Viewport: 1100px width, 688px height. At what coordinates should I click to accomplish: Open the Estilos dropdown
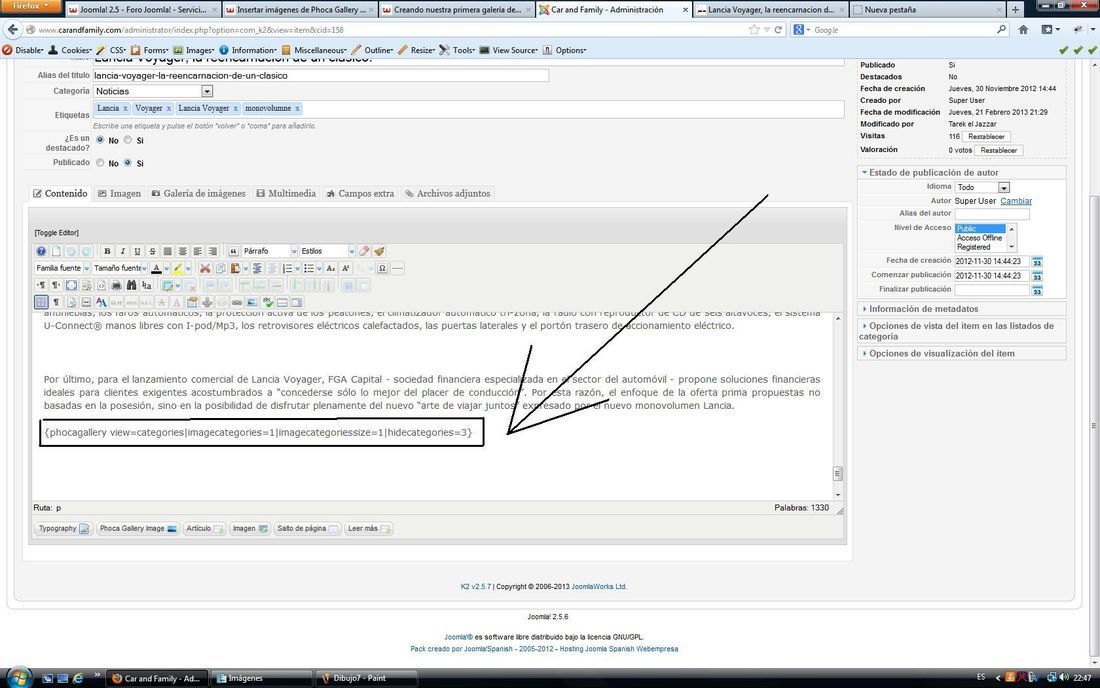click(x=327, y=251)
